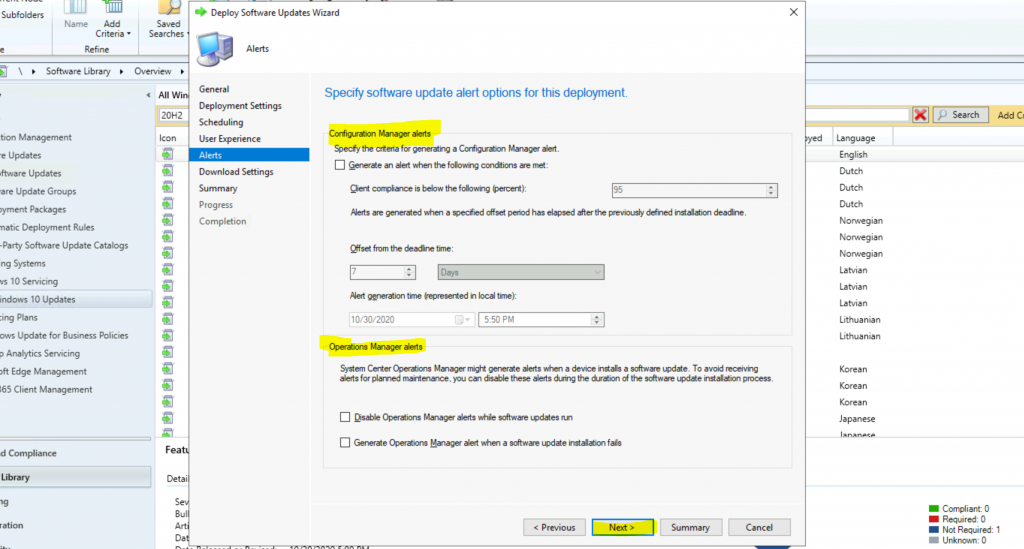Click the alert time spinner arrows

point(596,319)
